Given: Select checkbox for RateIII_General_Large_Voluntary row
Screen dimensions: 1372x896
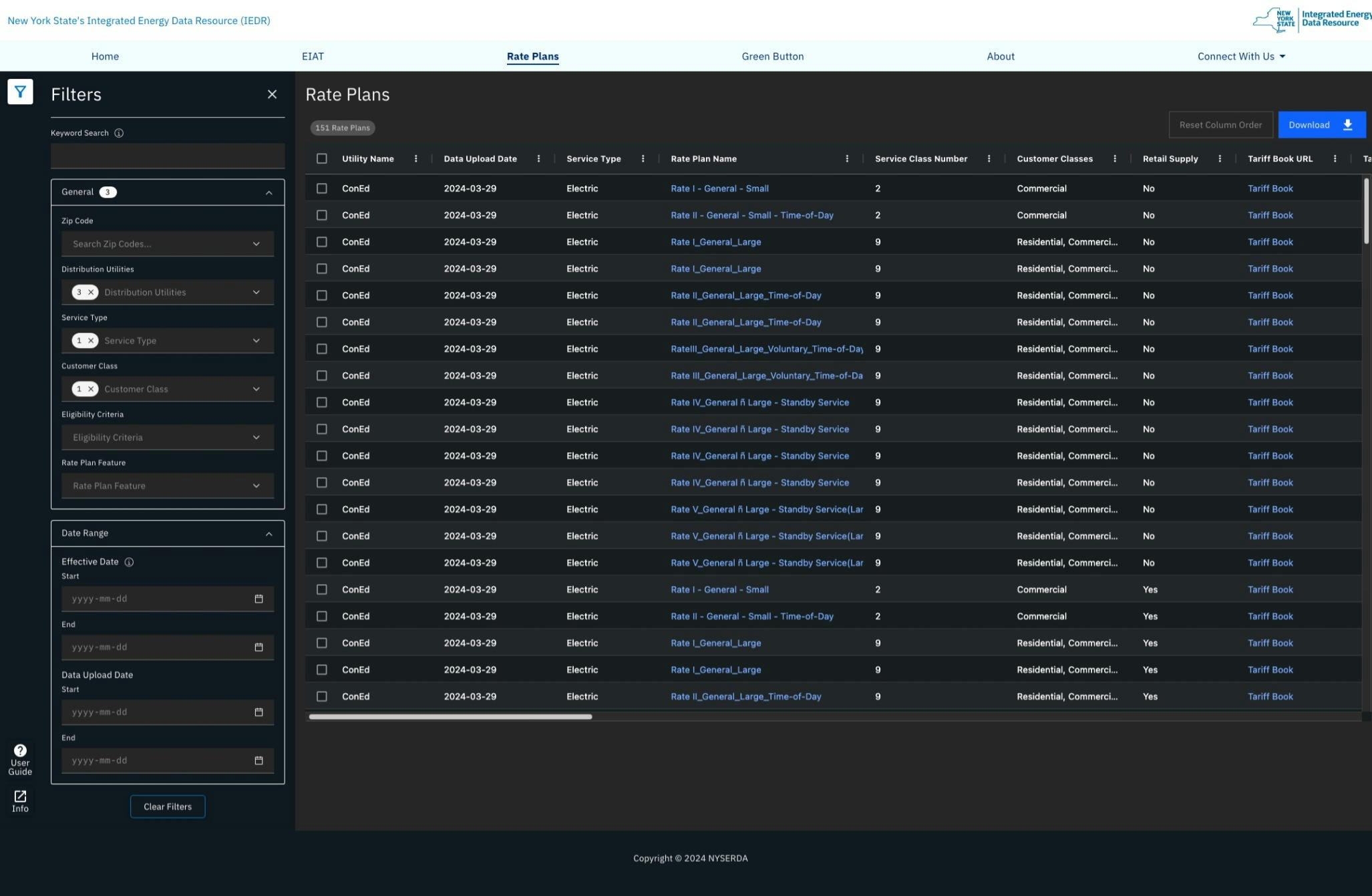Looking at the screenshot, I should 322,349.
